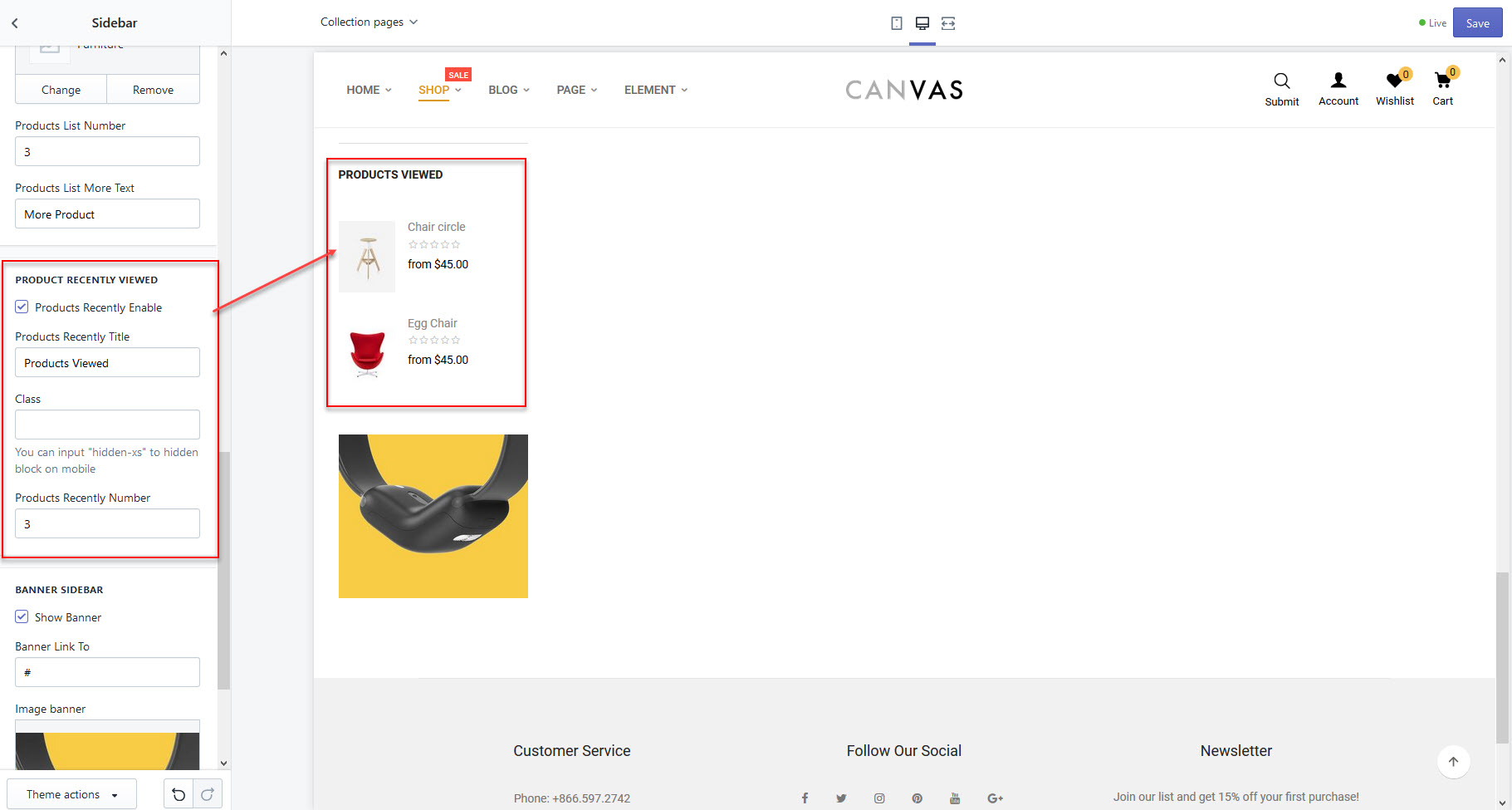The image size is (1512, 810).
Task: Click the Products Recently Title field
Action: click(107, 362)
